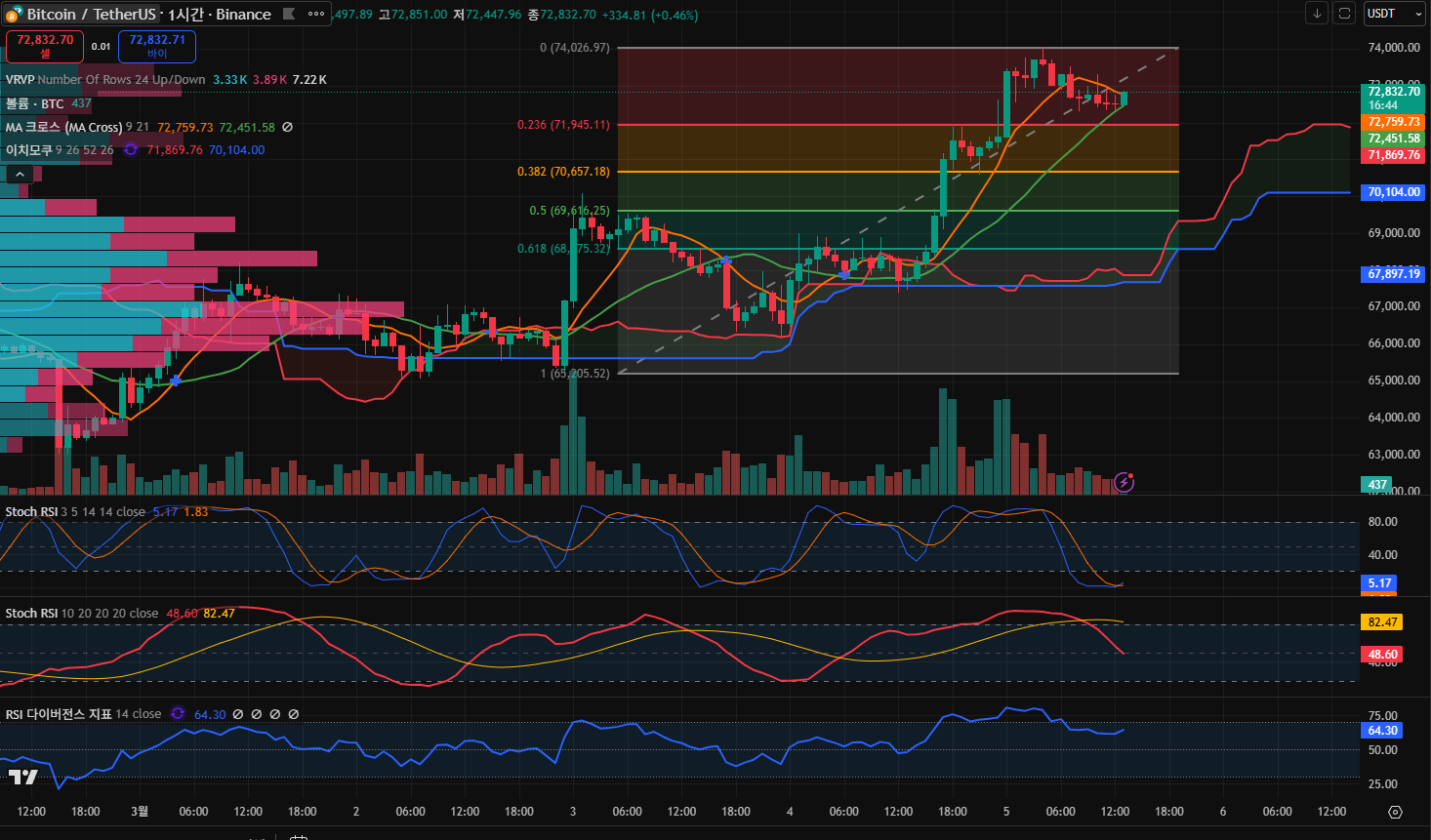Click the TradingView logo at bottom left
The height and width of the screenshot is (840, 1431).
click(x=22, y=777)
